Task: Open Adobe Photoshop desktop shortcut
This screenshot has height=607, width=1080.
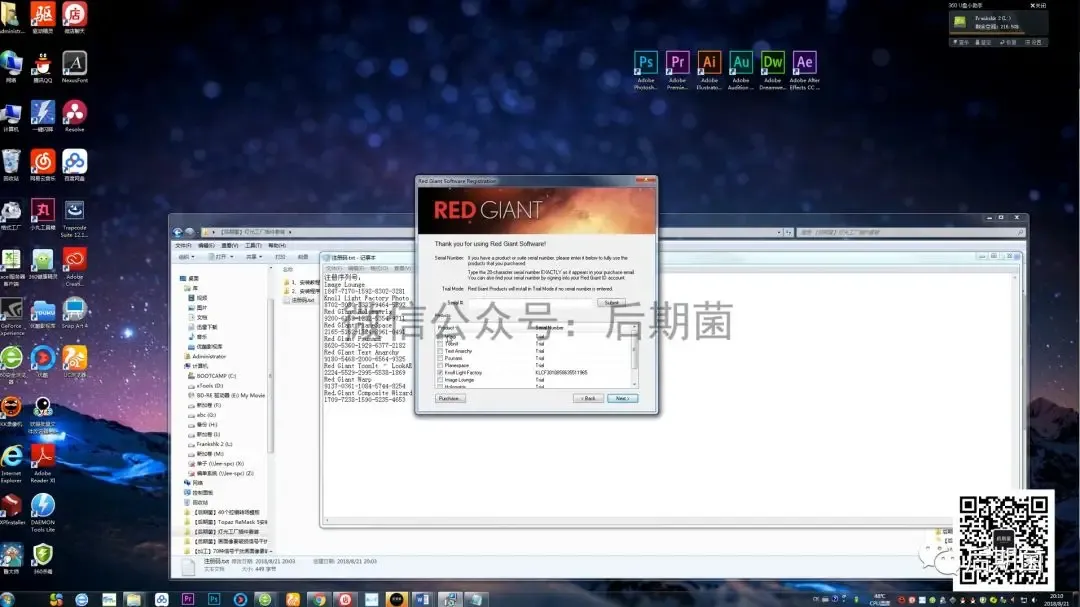Action: 645,69
